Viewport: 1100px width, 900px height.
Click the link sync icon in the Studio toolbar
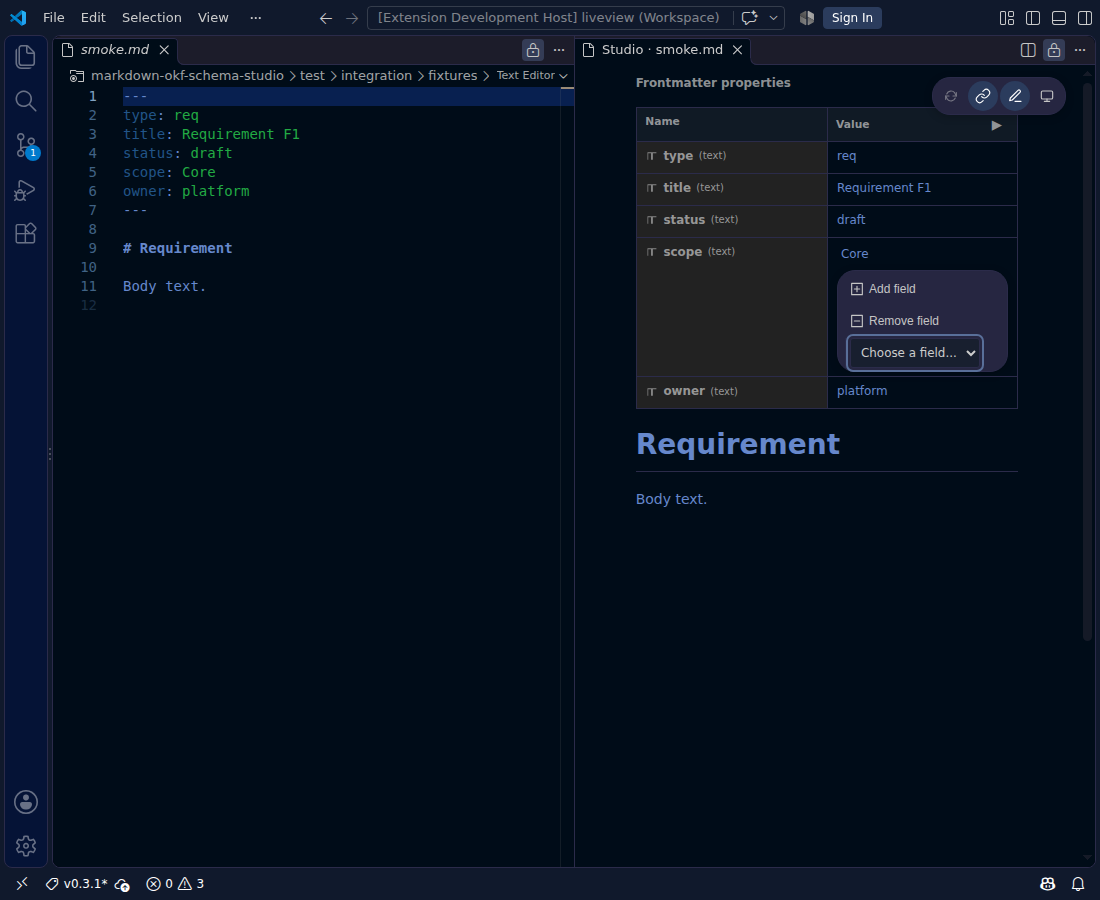coord(983,96)
